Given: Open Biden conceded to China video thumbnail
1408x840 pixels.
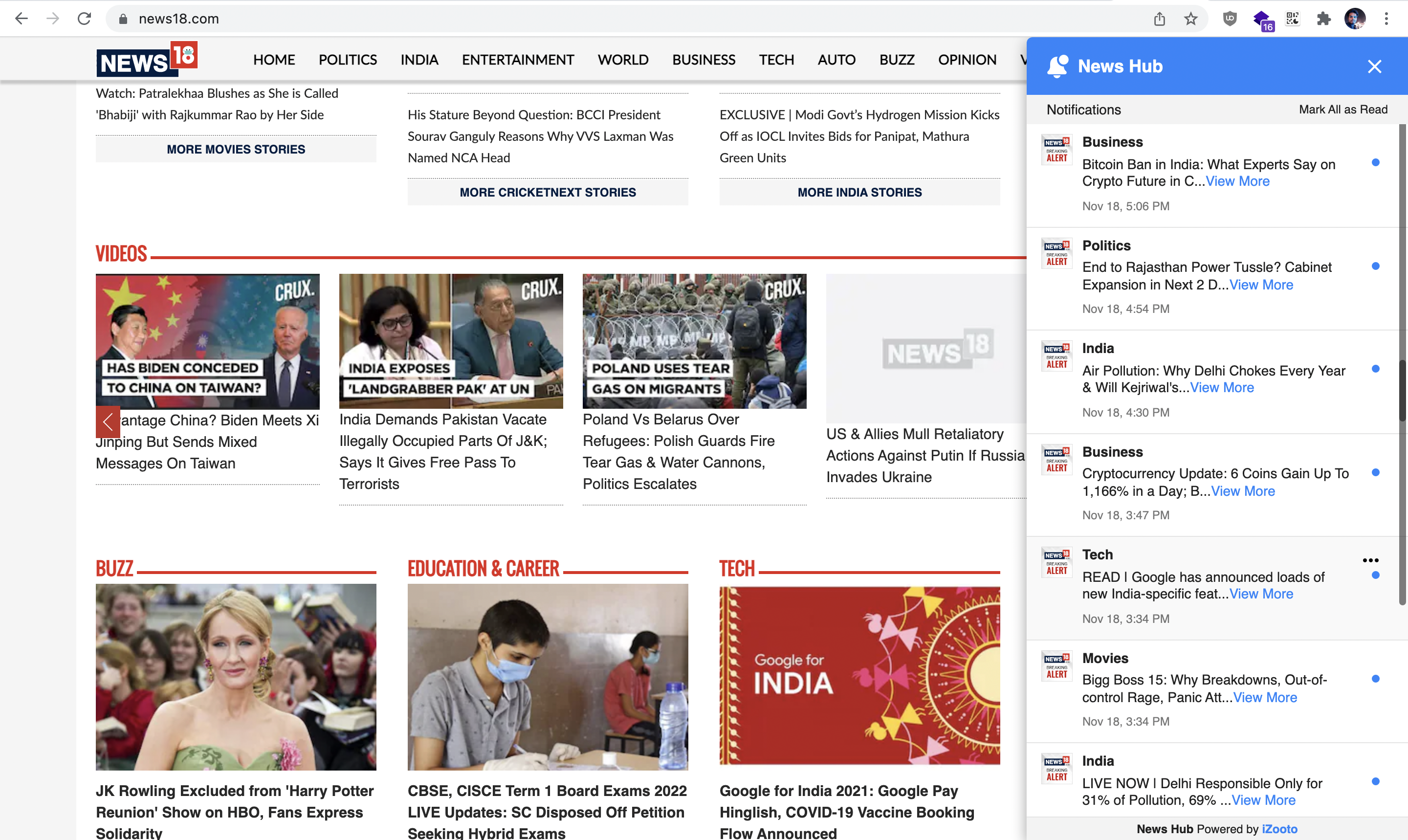Looking at the screenshot, I should pyautogui.click(x=208, y=341).
